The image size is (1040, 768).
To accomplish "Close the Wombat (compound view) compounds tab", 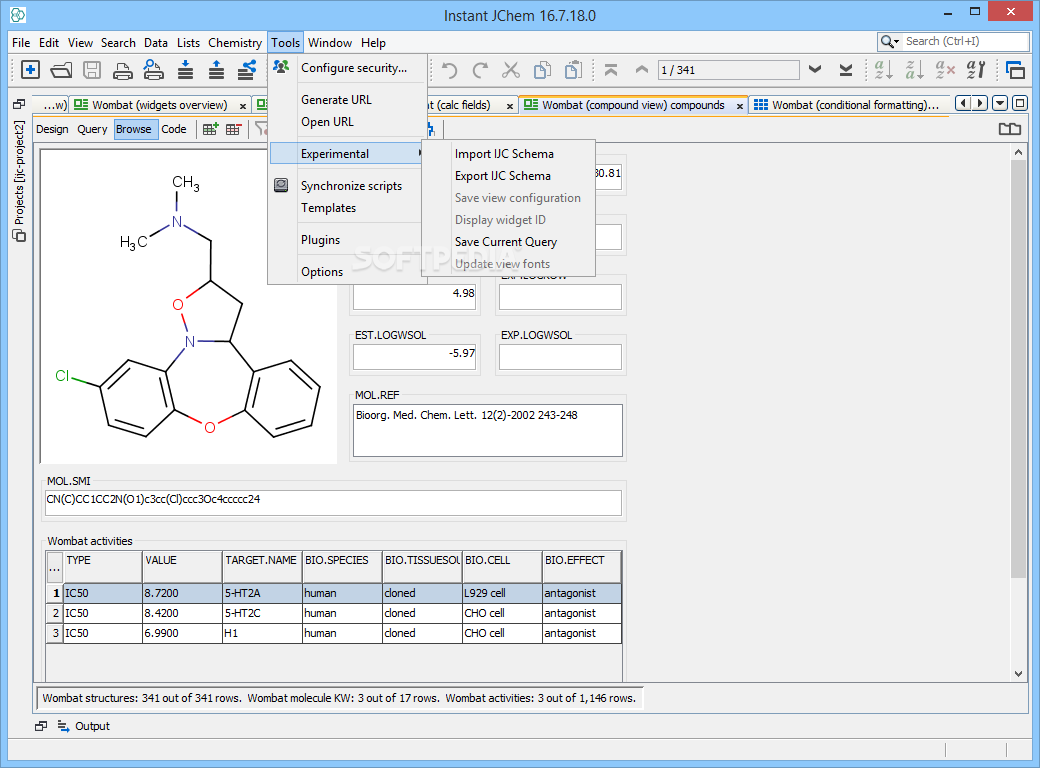I will click(740, 106).
